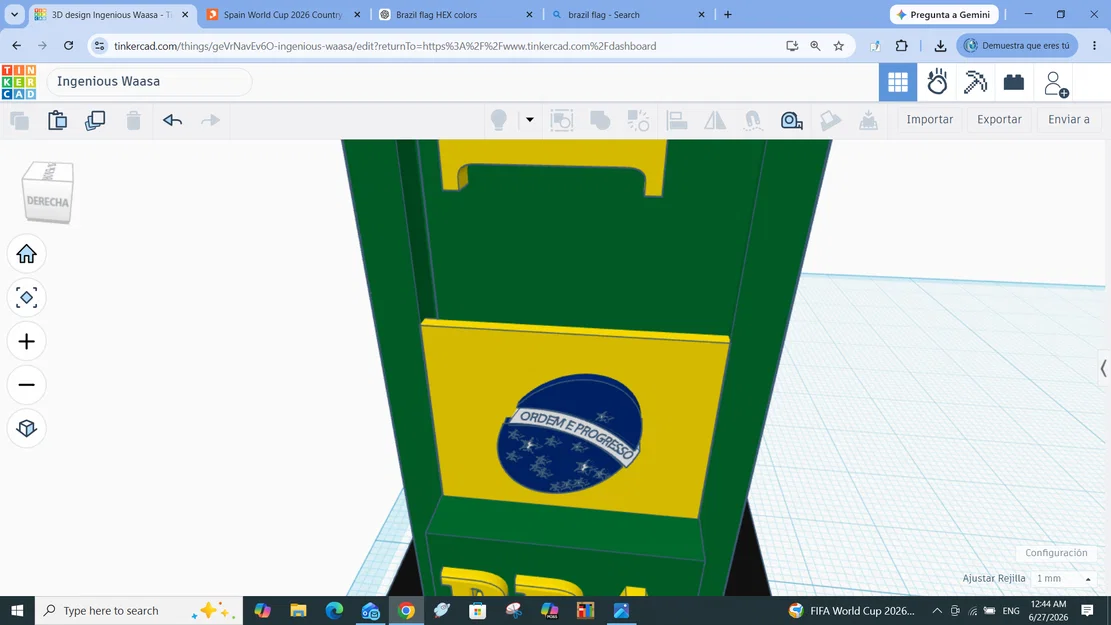The image size is (1111, 625).
Task: Zoom in with the plus button
Action: pyautogui.click(x=26, y=342)
